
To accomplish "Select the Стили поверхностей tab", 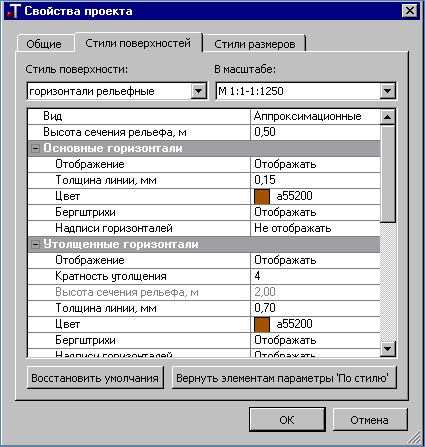I will coord(138,43).
